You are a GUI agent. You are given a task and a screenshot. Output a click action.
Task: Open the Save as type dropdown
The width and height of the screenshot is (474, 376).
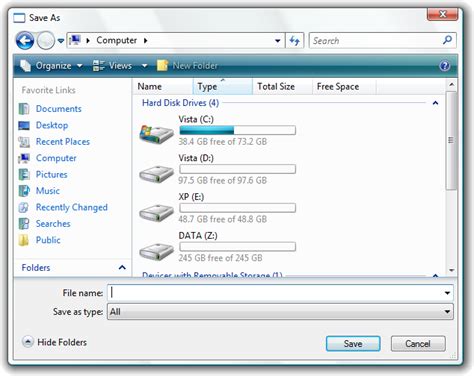(280, 312)
